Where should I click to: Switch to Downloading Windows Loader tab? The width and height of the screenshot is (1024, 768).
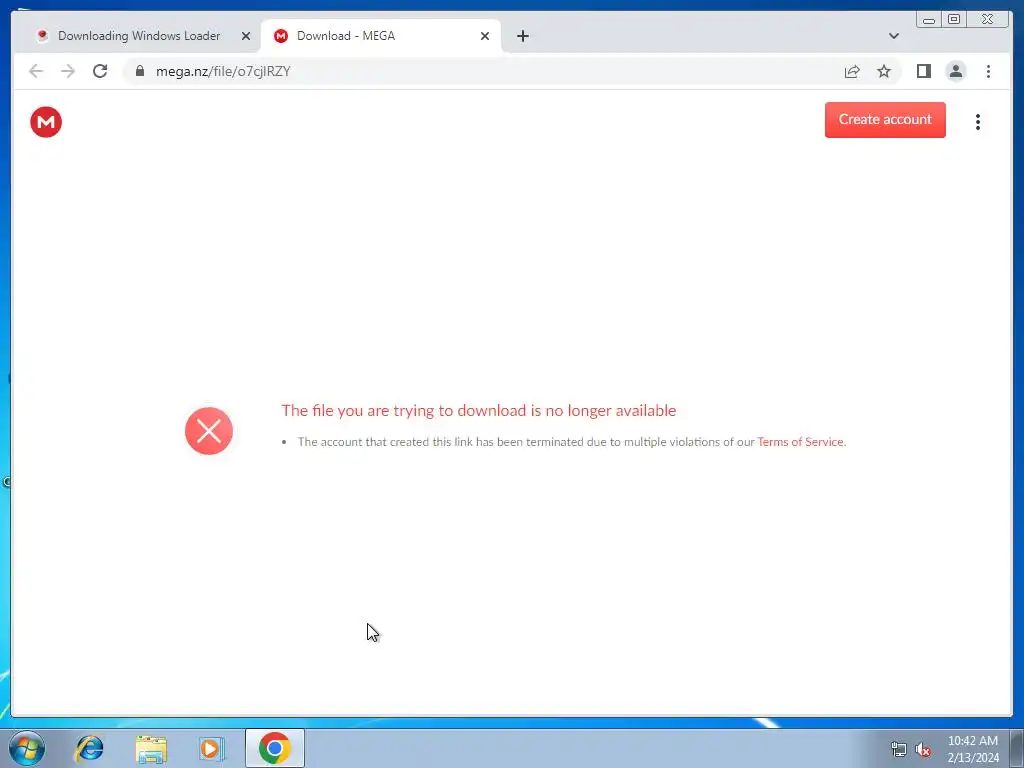(x=138, y=36)
